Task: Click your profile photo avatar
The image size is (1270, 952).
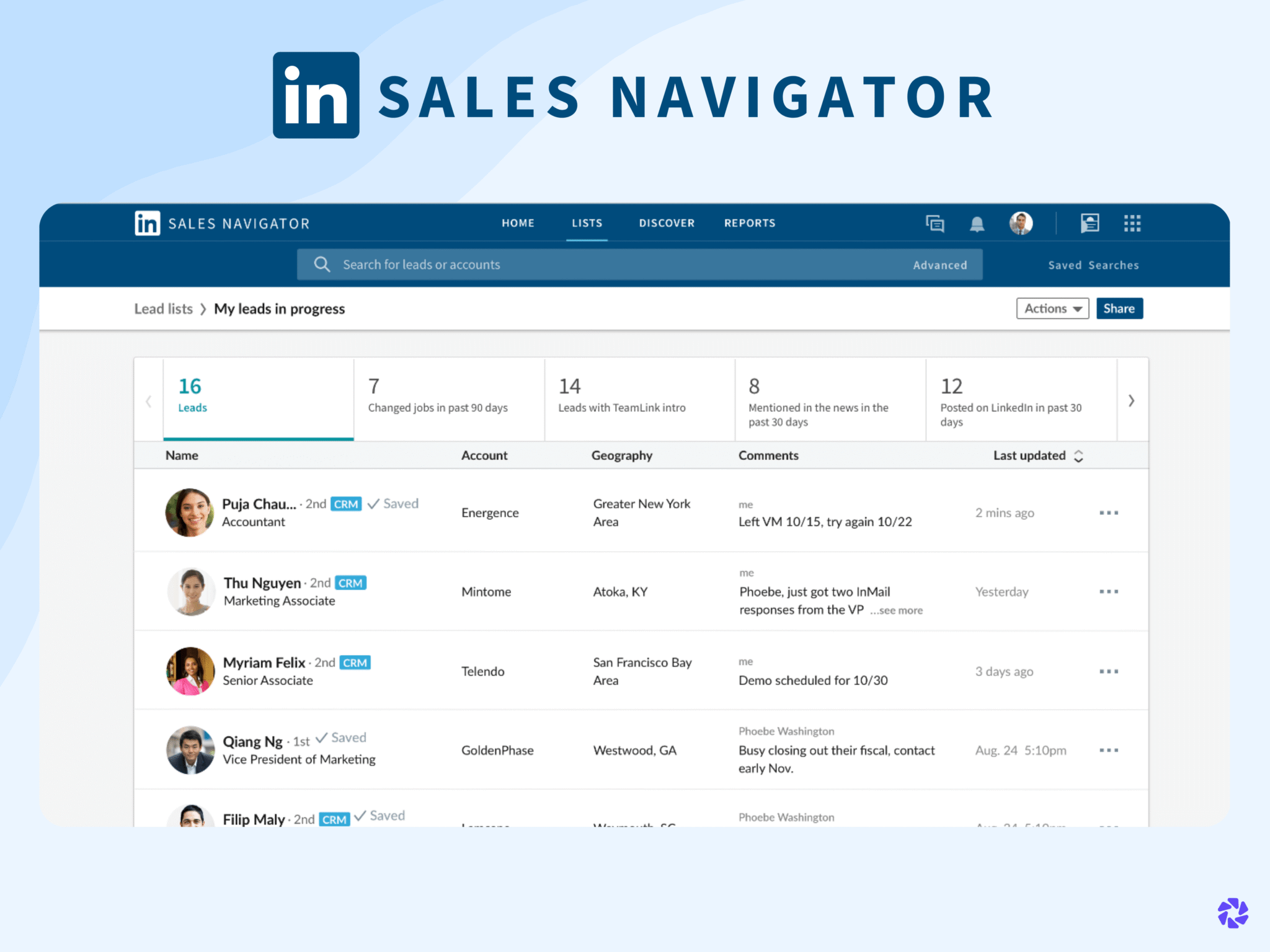Action: [x=1021, y=223]
